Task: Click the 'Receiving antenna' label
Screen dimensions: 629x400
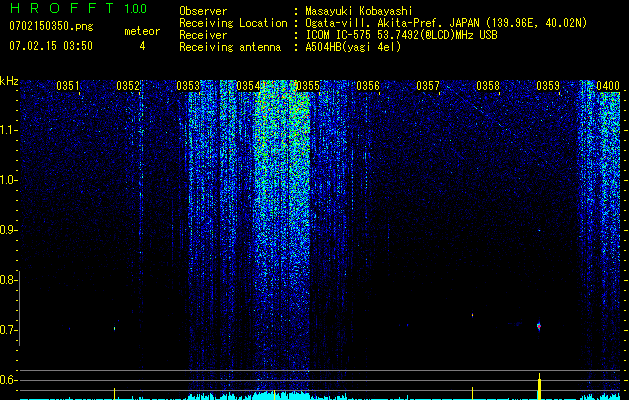Action: click(230, 47)
